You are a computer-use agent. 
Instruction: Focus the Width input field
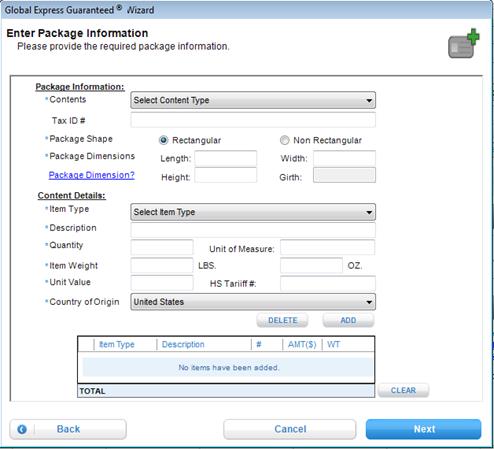[x=344, y=158]
